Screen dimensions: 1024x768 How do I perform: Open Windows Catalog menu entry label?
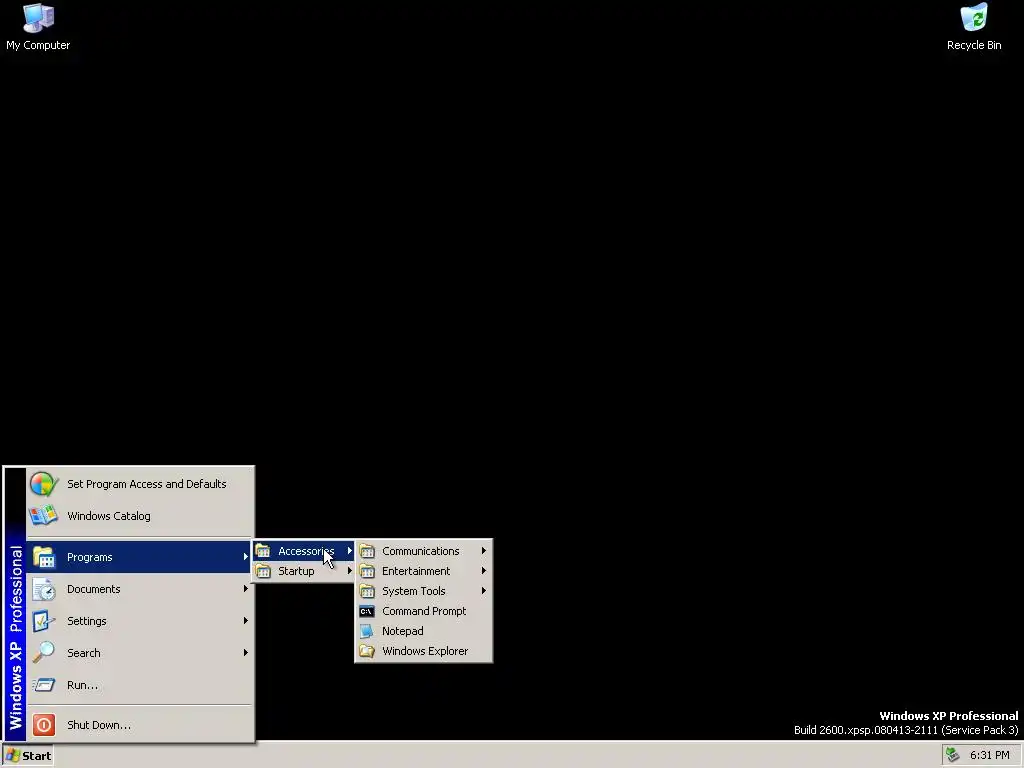tap(109, 516)
